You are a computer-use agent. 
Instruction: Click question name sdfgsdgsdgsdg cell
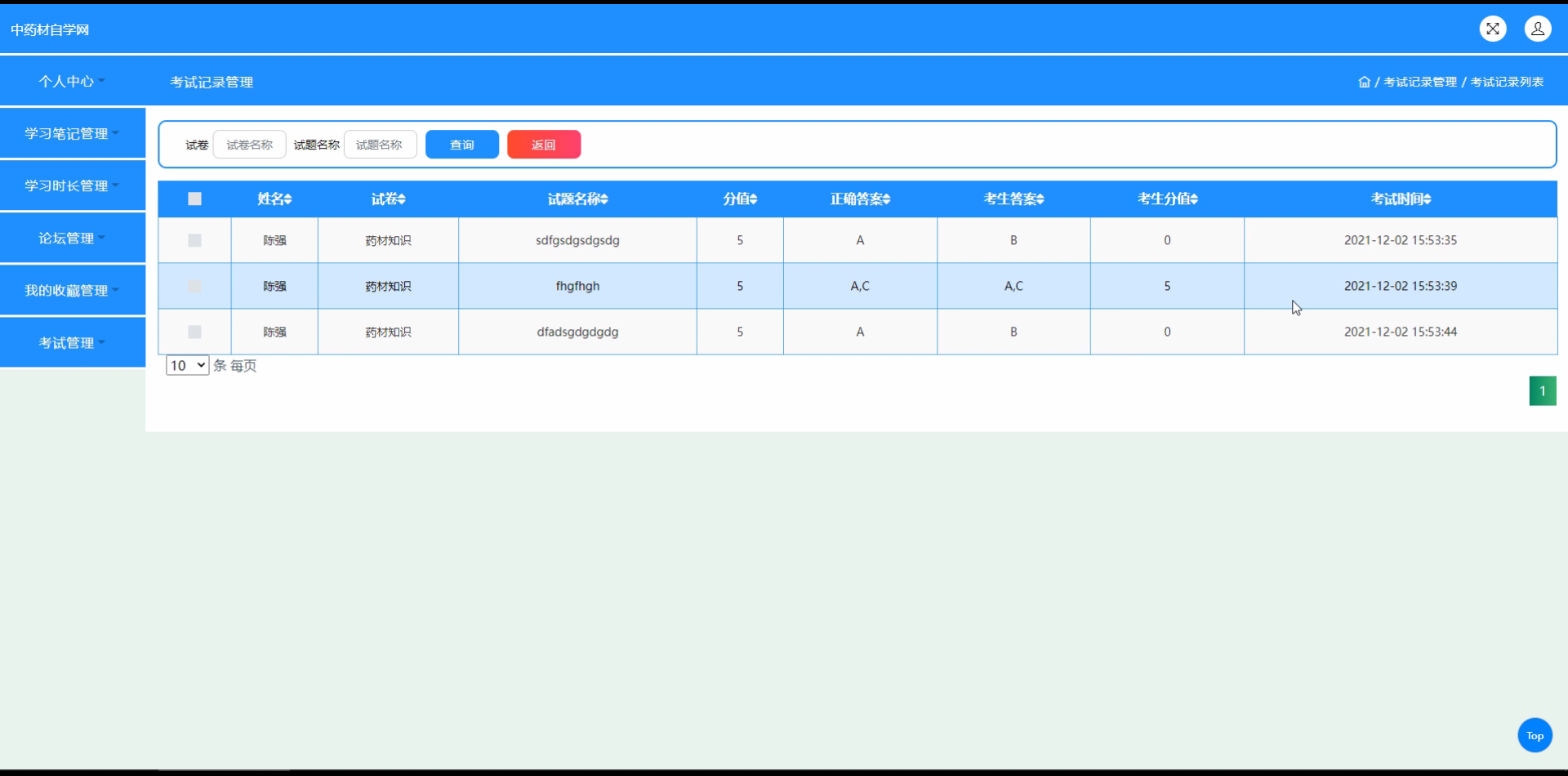[577, 240]
